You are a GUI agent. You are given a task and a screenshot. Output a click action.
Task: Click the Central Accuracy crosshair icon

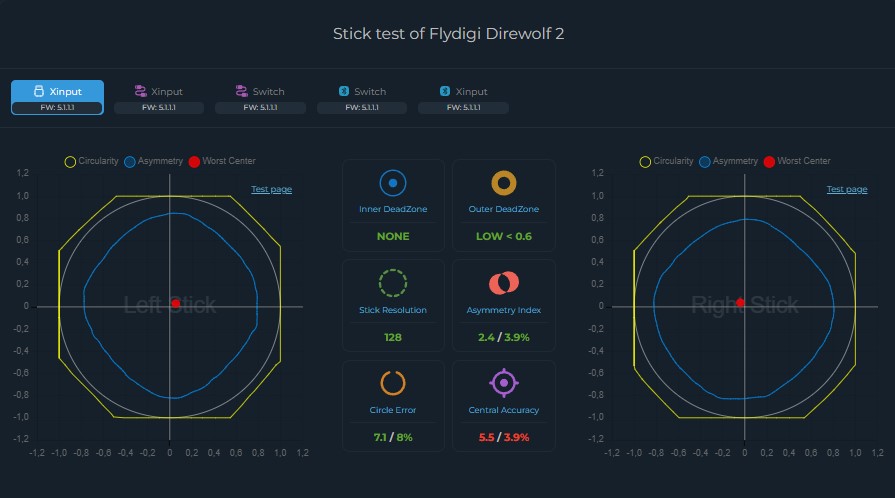click(x=504, y=383)
